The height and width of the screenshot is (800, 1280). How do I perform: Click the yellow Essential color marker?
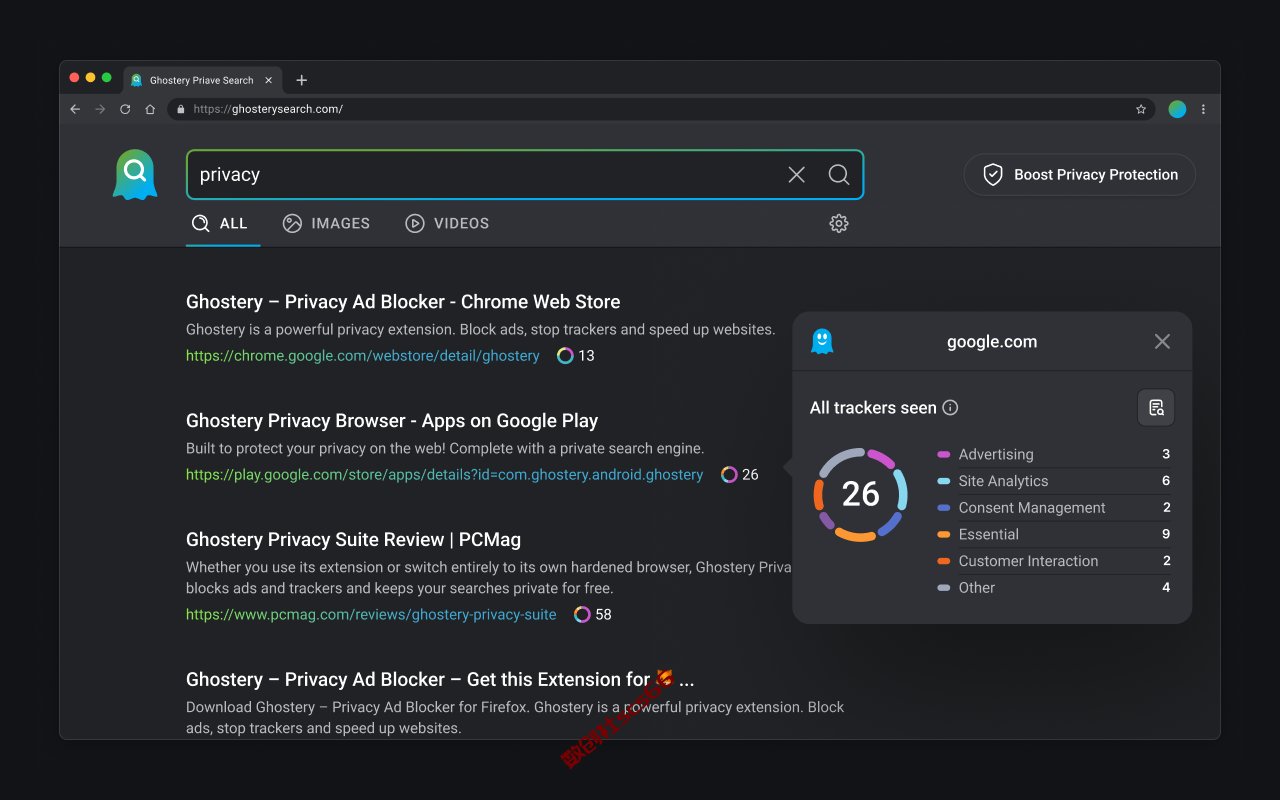click(x=943, y=534)
